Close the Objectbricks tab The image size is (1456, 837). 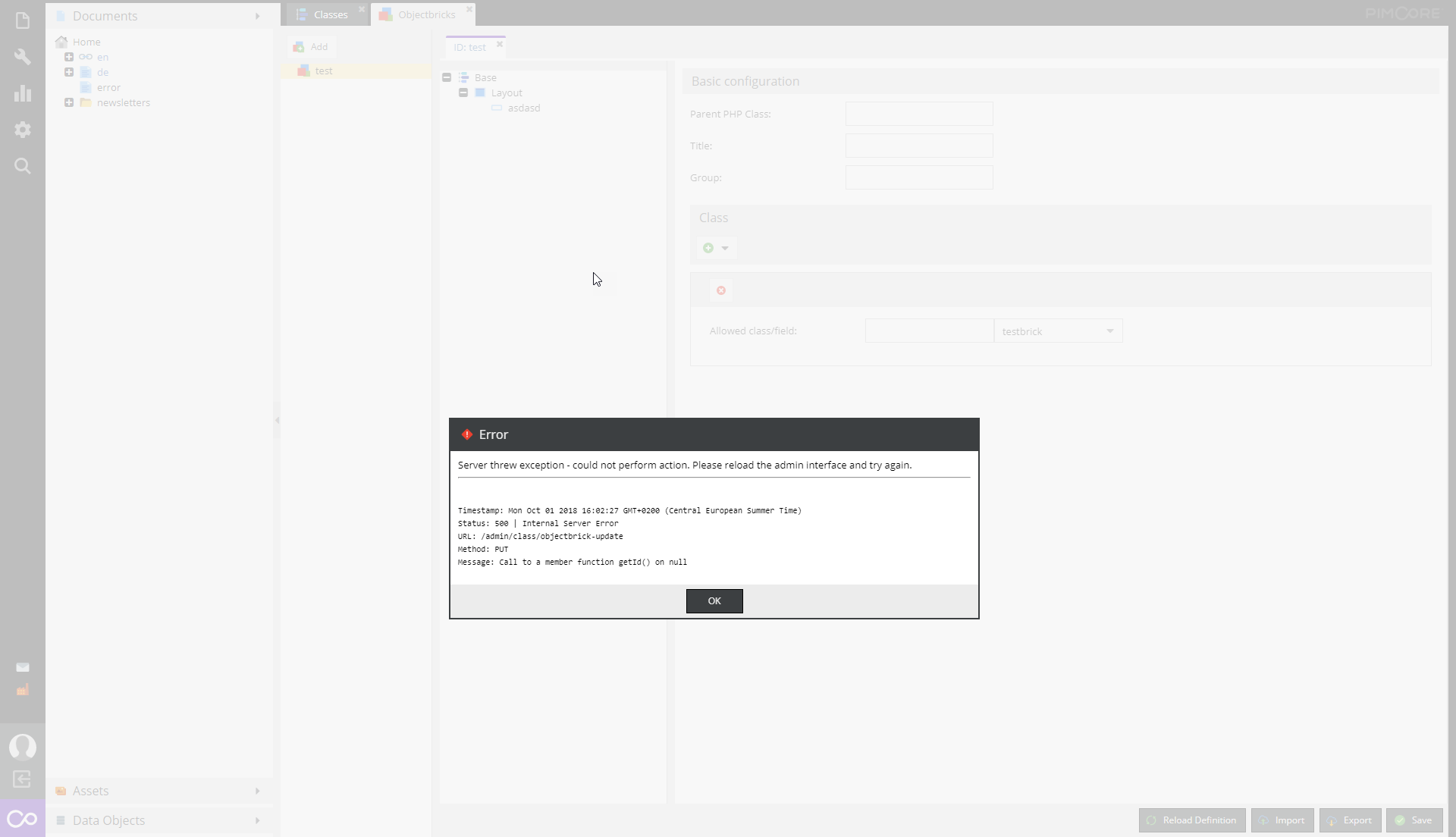click(x=469, y=10)
